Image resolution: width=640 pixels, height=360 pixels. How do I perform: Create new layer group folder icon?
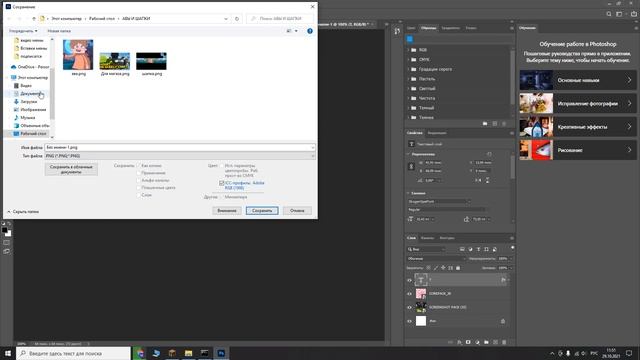point(486,342)
